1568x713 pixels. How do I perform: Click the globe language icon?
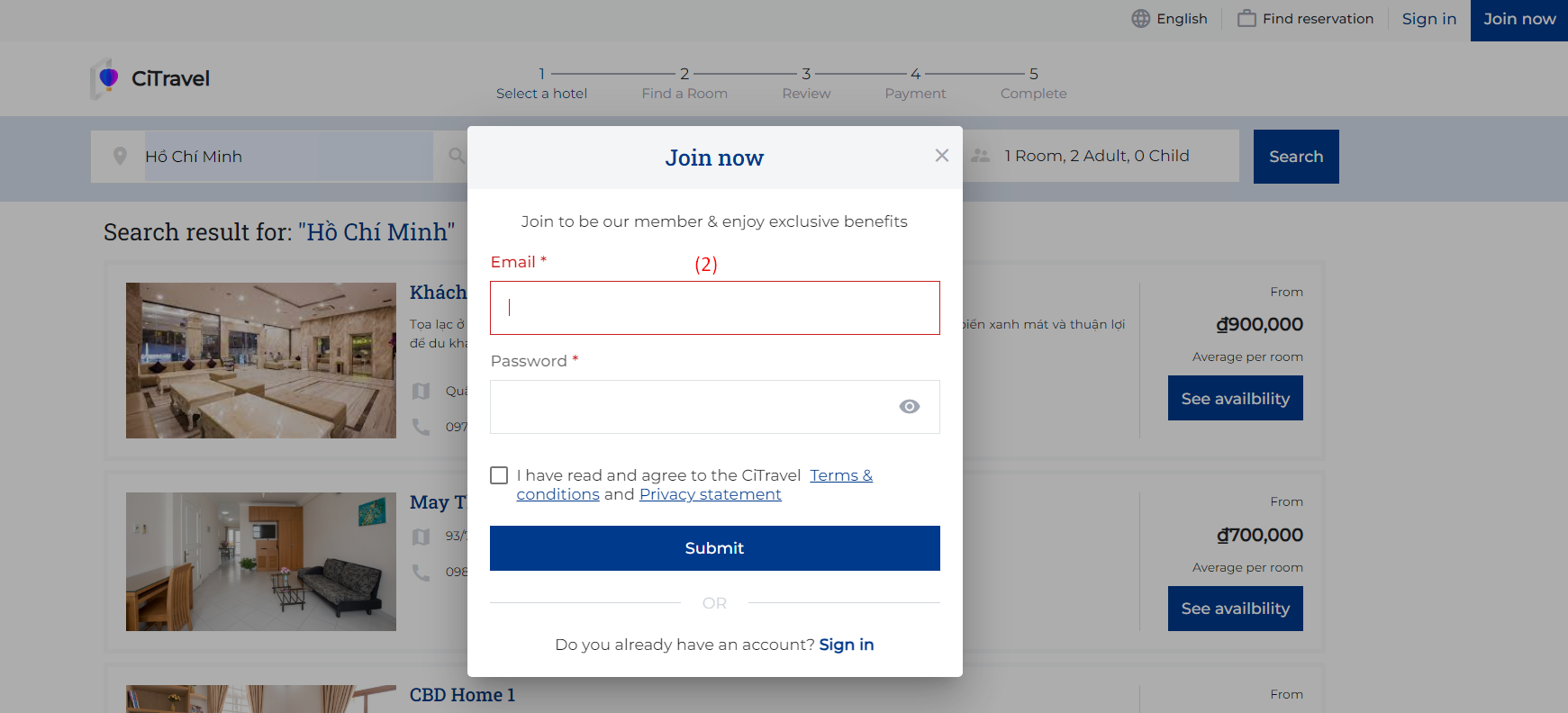point(1141,19)
